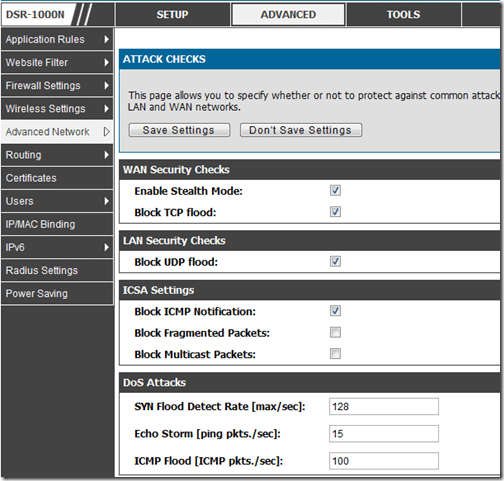This screenshot has width=504, height=481.
Task: Click the Save Settings button
Action: click(x=179, y=130)
